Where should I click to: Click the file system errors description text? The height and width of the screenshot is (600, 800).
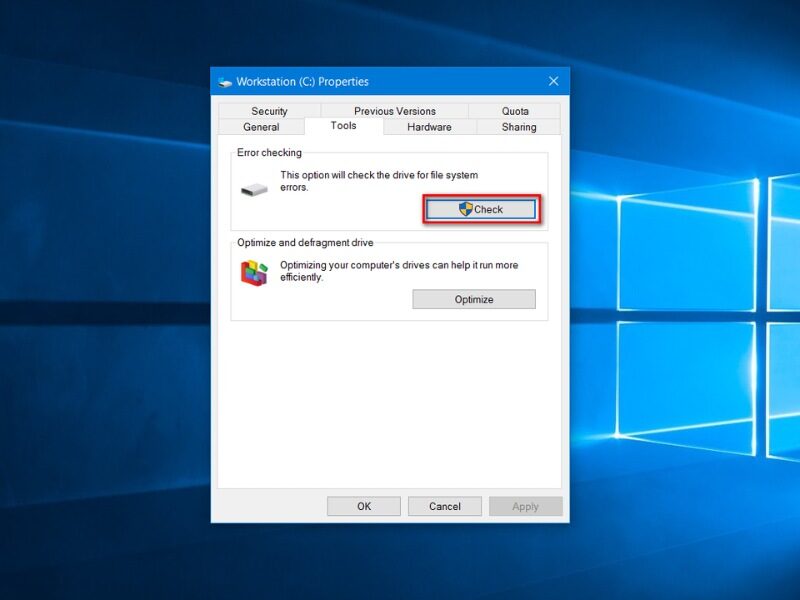pyautogui.click(x=378, y=181)
